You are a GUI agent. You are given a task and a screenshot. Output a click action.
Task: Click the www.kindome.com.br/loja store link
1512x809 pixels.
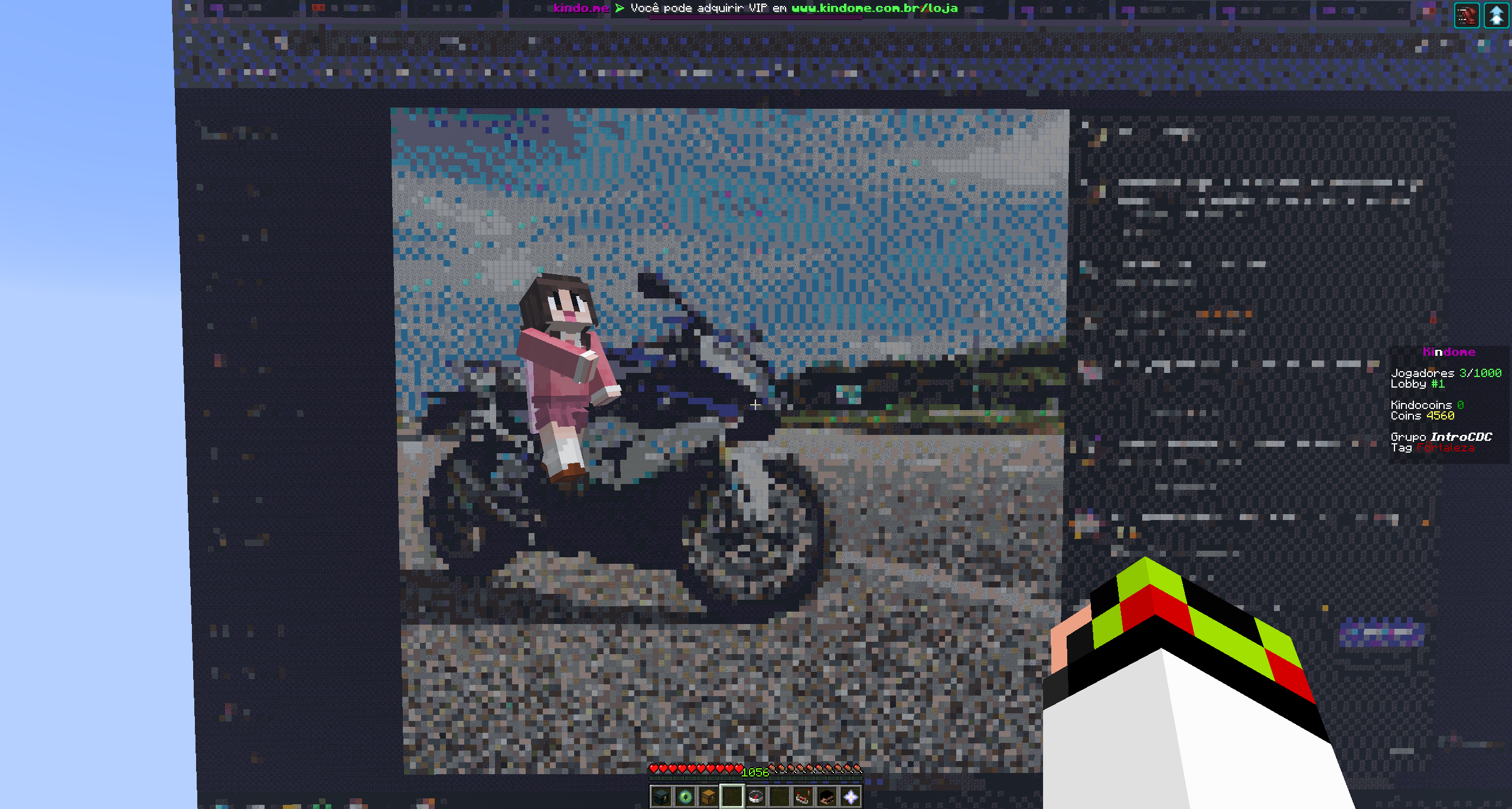[x=874, y=8]
